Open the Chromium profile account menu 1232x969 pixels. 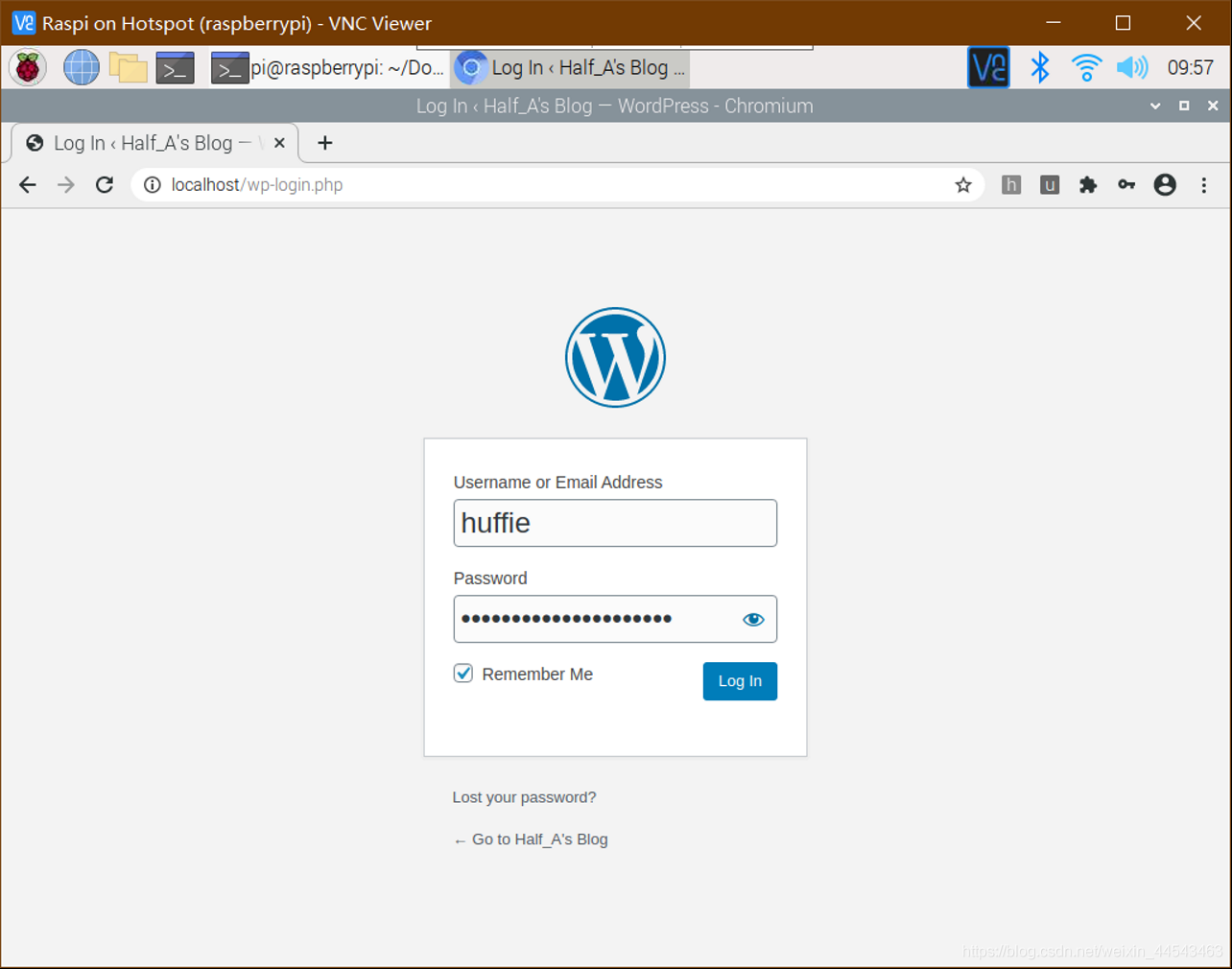click(x=1165, y=185)
